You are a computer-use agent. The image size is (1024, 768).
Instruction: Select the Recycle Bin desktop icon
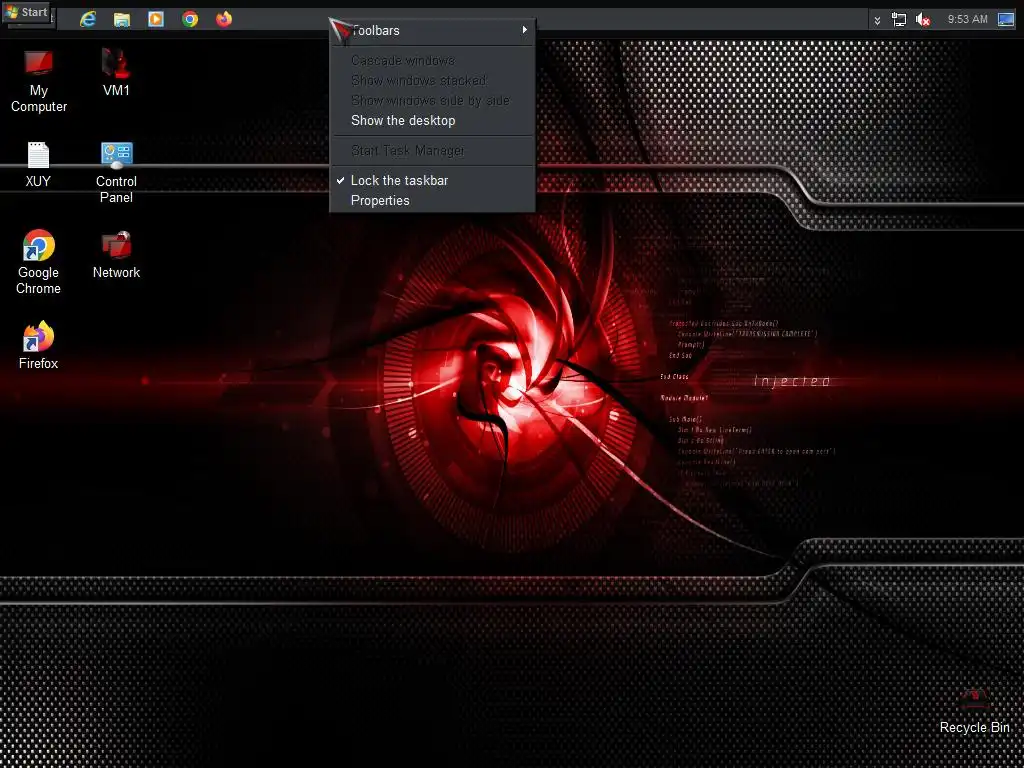pyautogui.click(x=974, y=711)
